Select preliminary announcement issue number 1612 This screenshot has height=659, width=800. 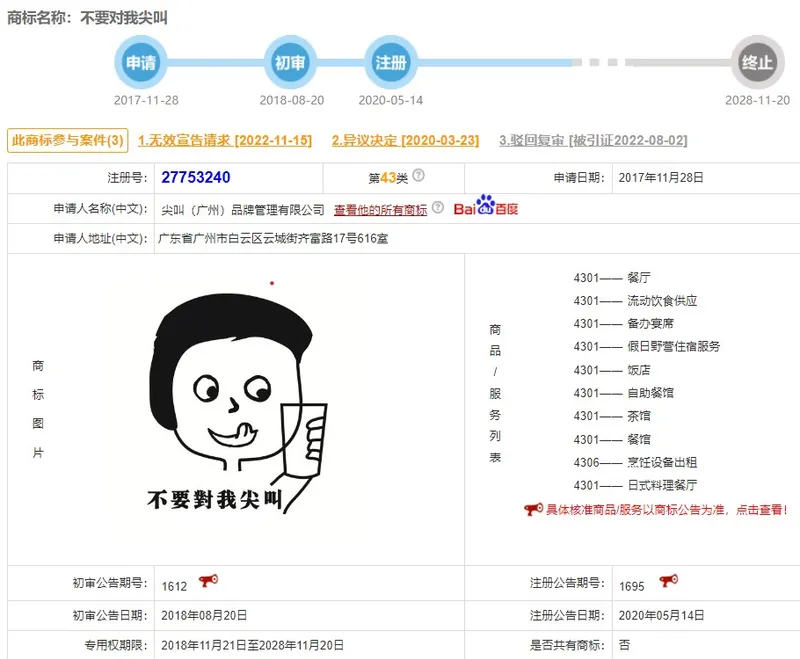[x=174, y=587]
